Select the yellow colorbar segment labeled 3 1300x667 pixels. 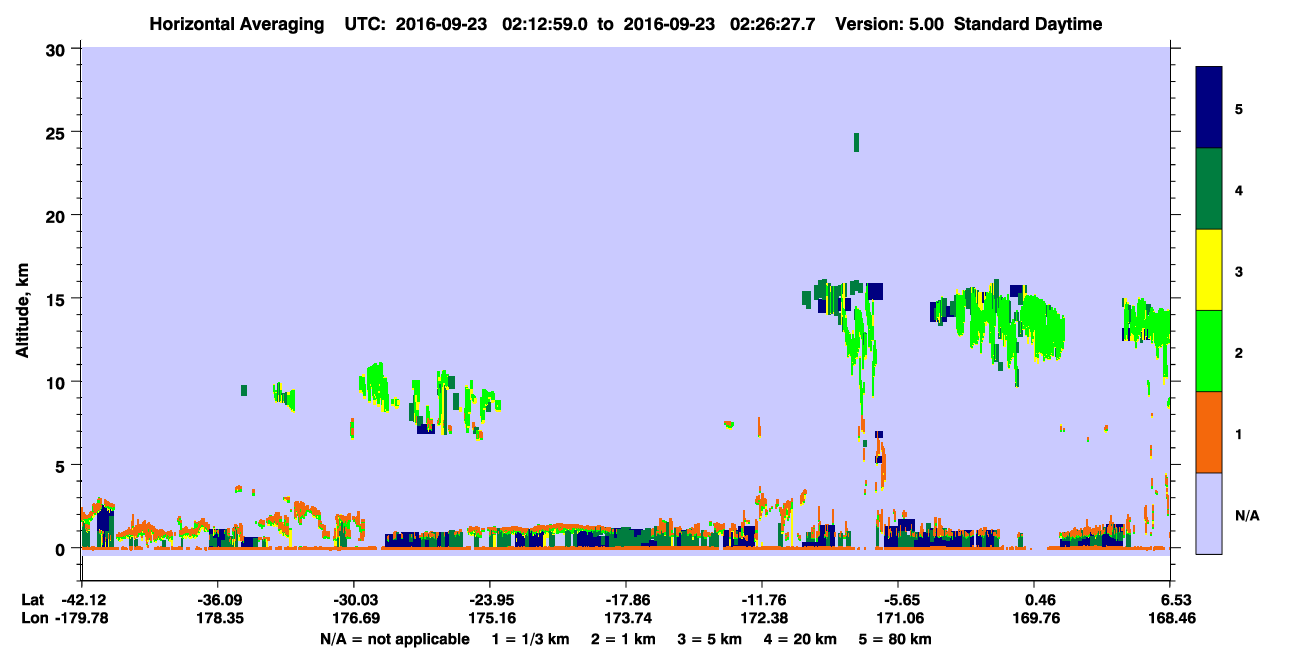pos(1209,270)
